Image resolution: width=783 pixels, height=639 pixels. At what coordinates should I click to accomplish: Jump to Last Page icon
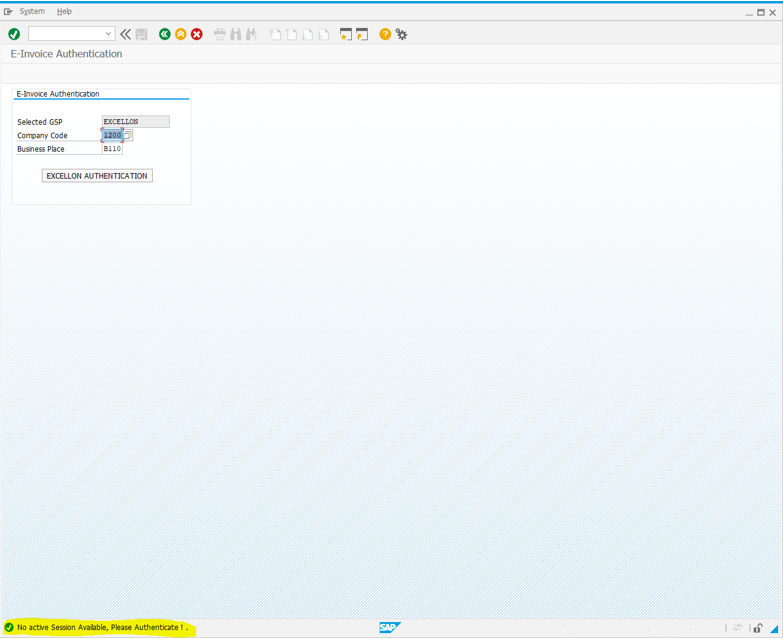(323, 34)
